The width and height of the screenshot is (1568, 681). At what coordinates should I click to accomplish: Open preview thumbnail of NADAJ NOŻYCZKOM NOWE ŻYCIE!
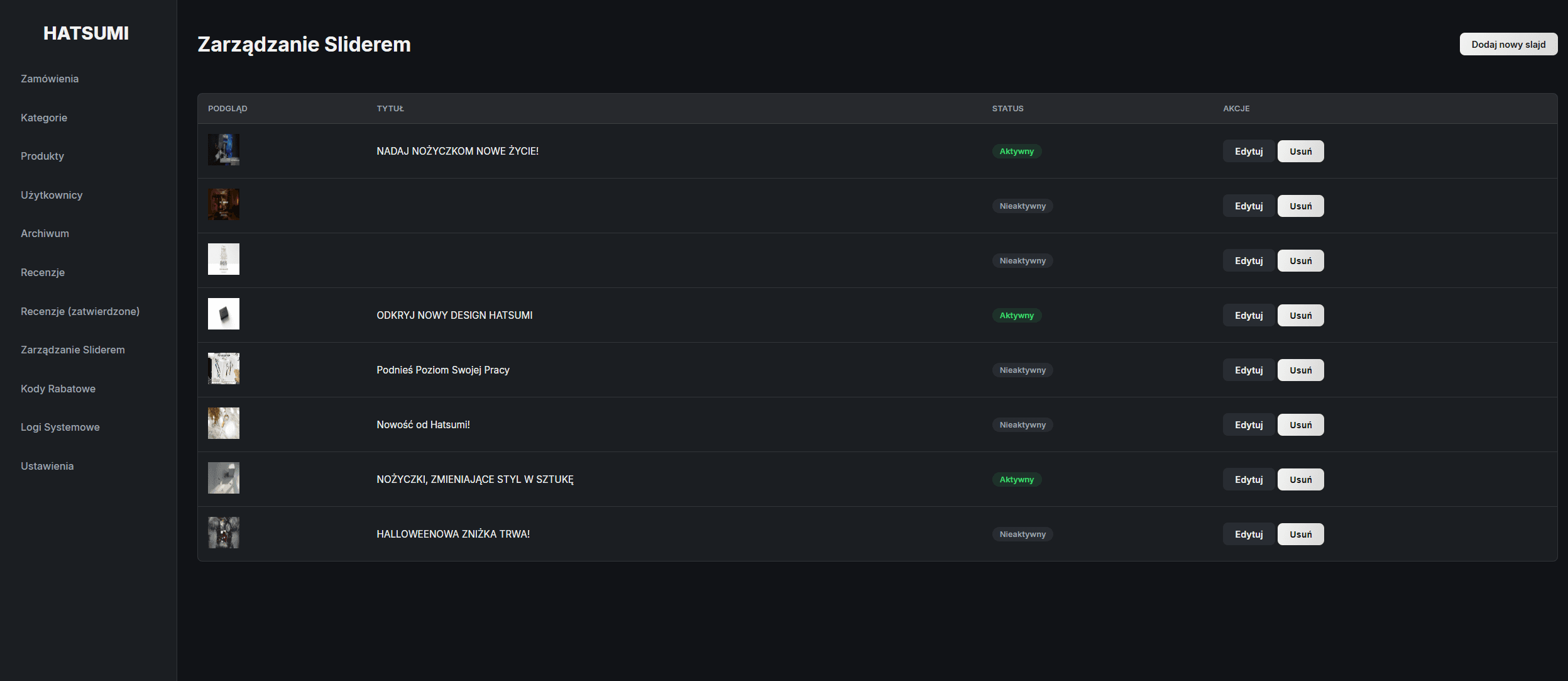[224, 150]
